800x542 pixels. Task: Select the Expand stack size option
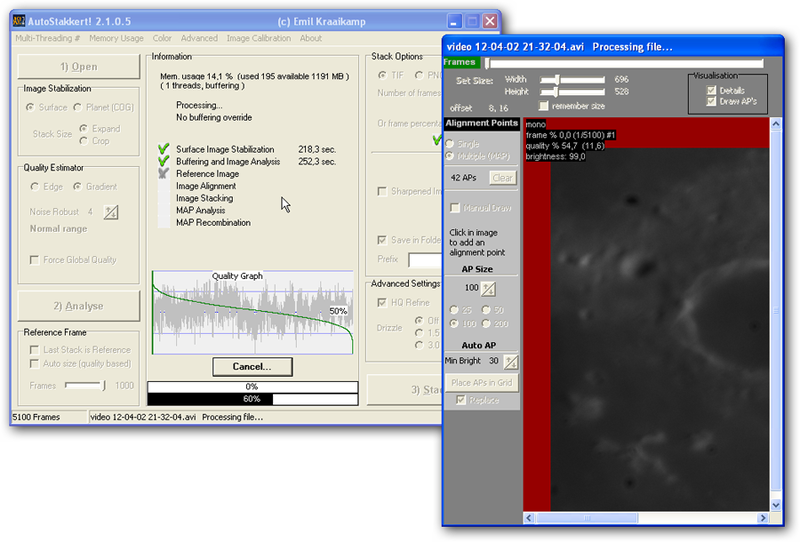tap(84, 128)
